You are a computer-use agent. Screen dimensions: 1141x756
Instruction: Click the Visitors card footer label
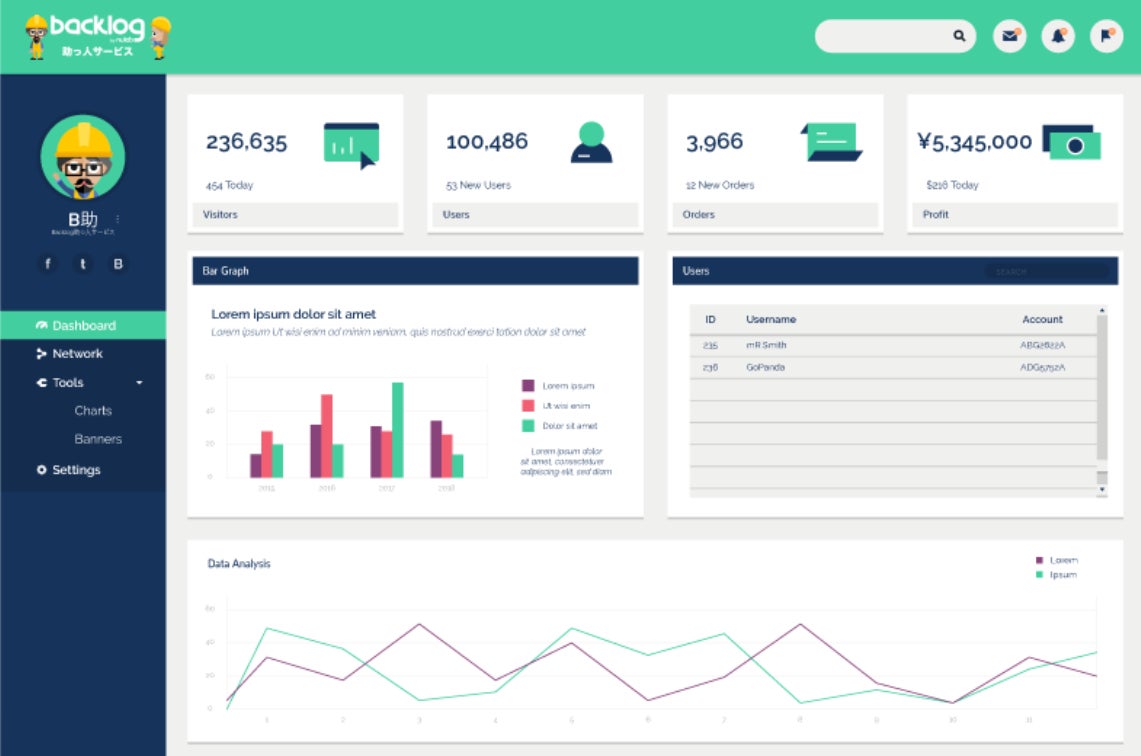pos(220,215)
